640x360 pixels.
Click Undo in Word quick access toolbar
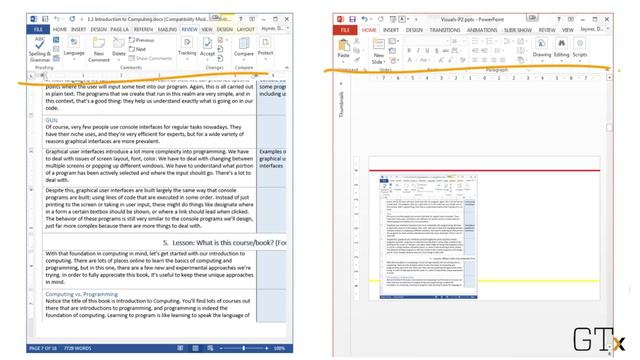57,19
